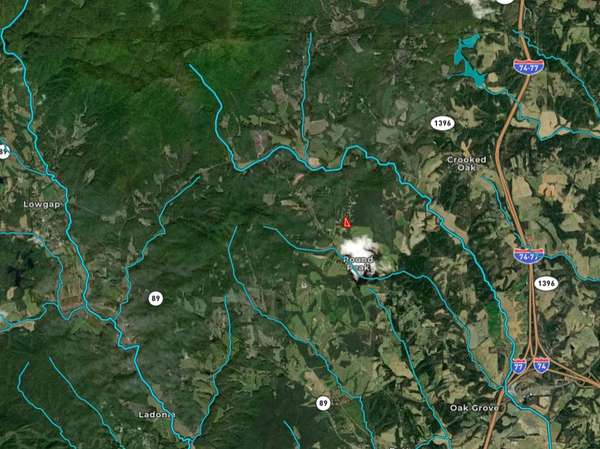Select the Lowgap place label
600x449 pixels.
pos(42,204)
